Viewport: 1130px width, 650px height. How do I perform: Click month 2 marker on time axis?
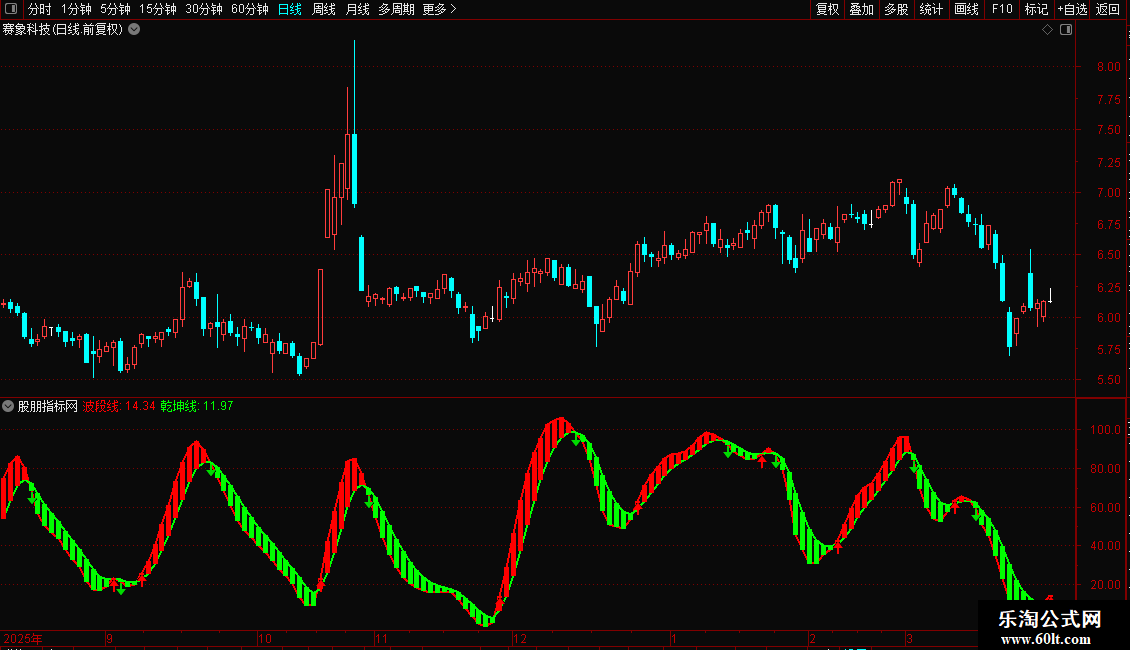[812, 638]
